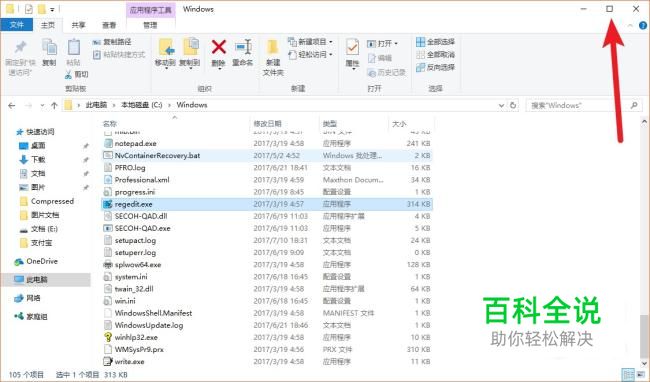The width and height of the screenshot is (650, 382).
Task: Open the Move to (移动到) menu
Action: point(165,54)
